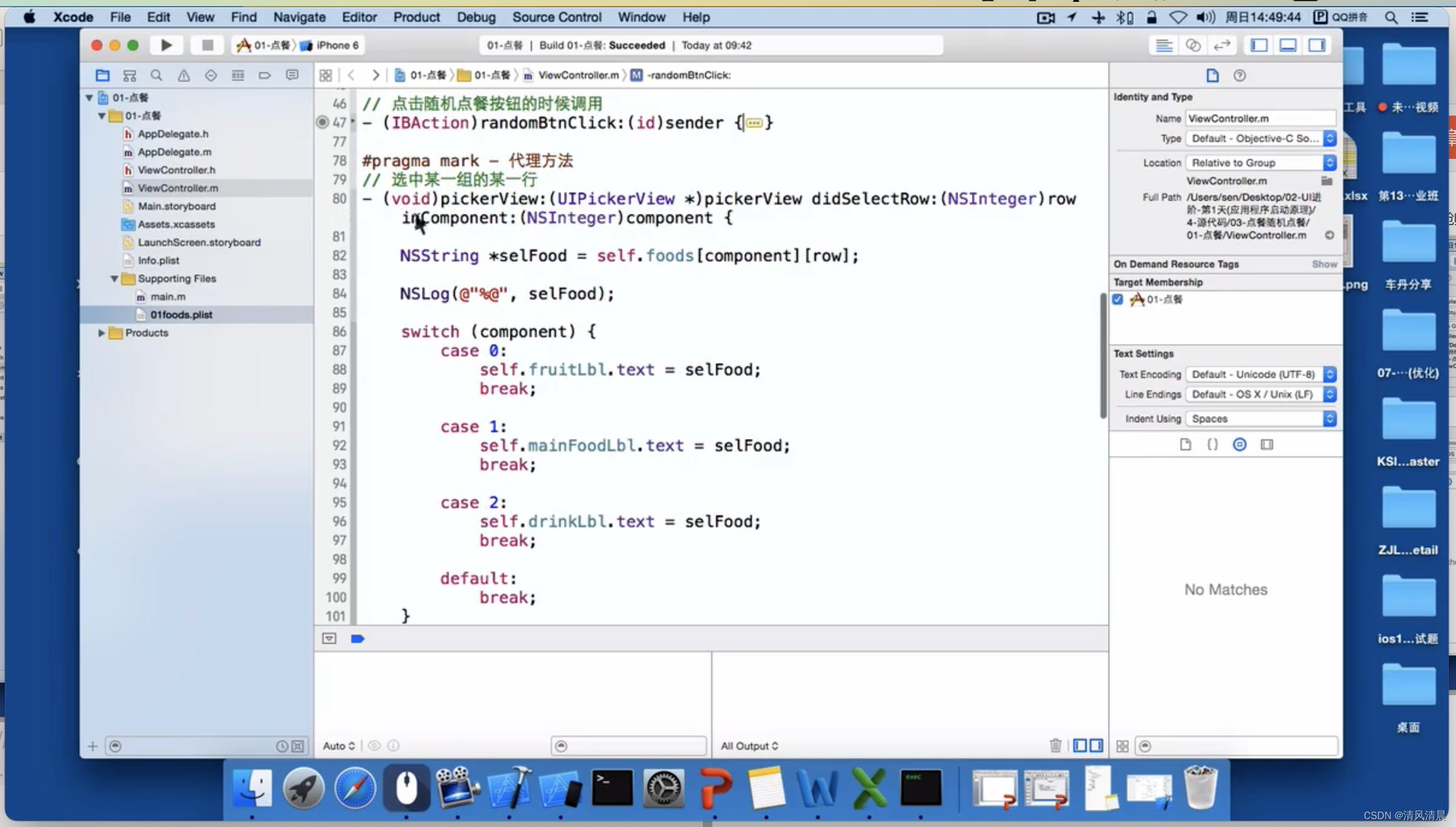Image resolution: width=1456 pixels, height=827 pixels.
Task: Open the Source Control menu
Action: coord(557,17)
